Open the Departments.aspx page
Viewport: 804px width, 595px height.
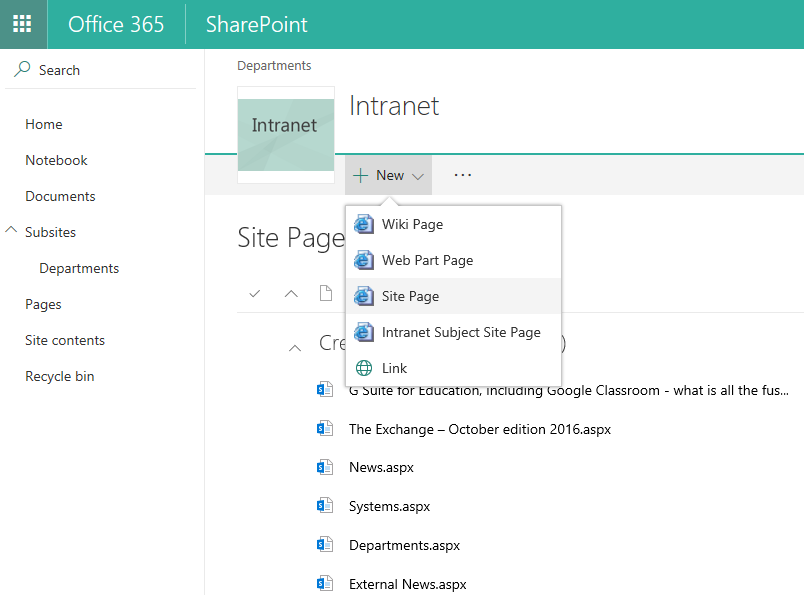(404, 545)
